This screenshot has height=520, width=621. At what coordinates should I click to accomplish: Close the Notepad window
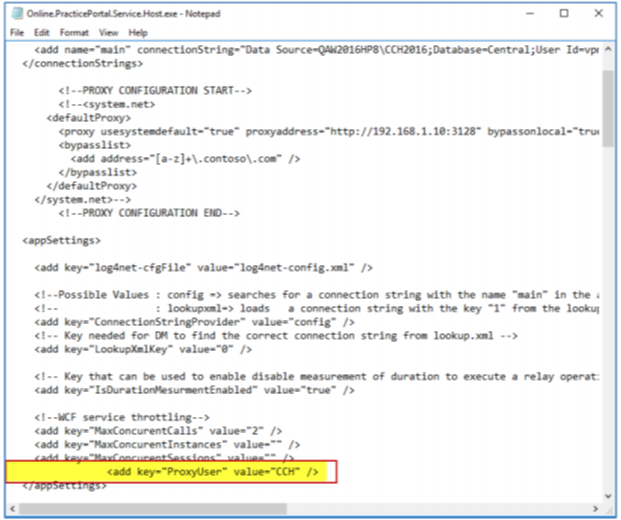599,13
